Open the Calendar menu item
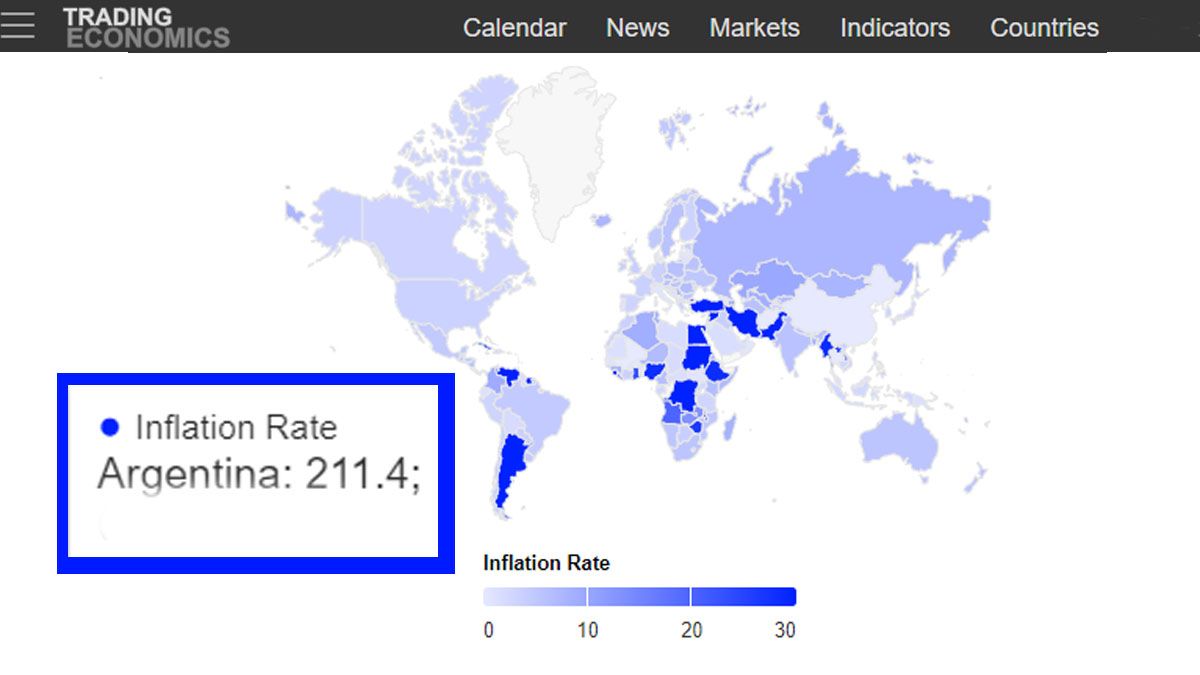1200x675 pixels. 514,28
